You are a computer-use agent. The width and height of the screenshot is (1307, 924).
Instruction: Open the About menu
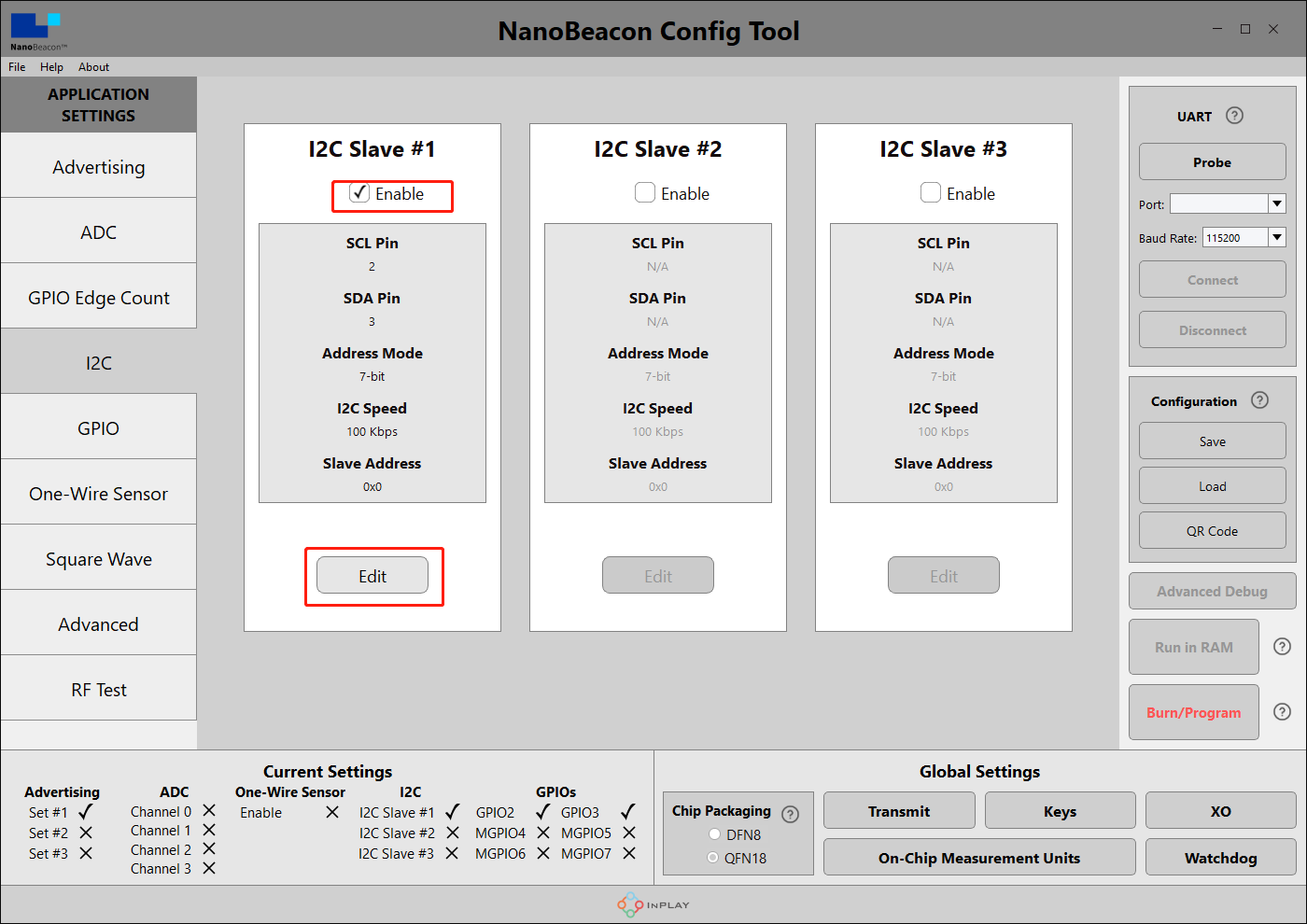tap(93, 67)
